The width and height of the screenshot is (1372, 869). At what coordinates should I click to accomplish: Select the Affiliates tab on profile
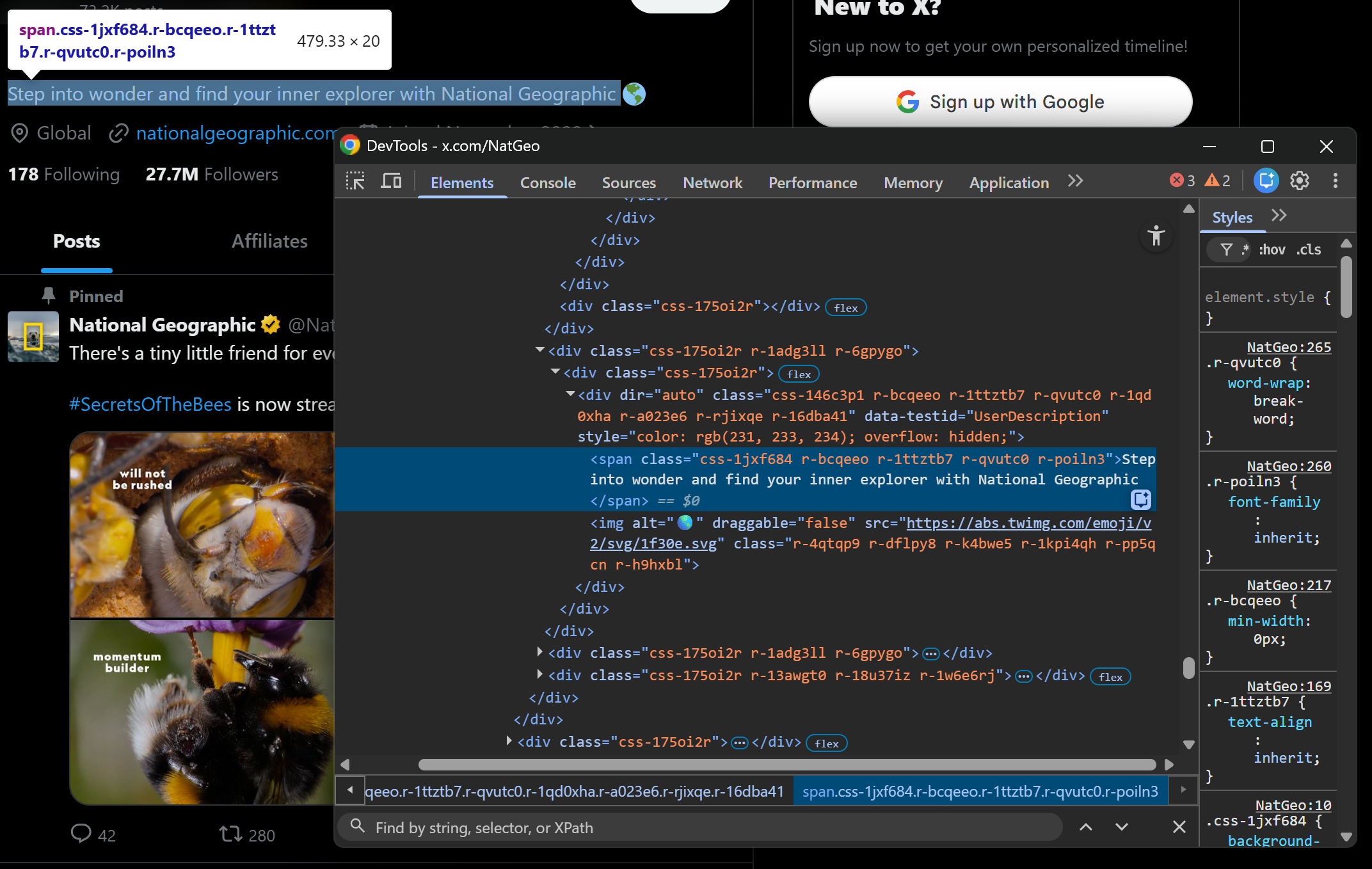point(269,241)
